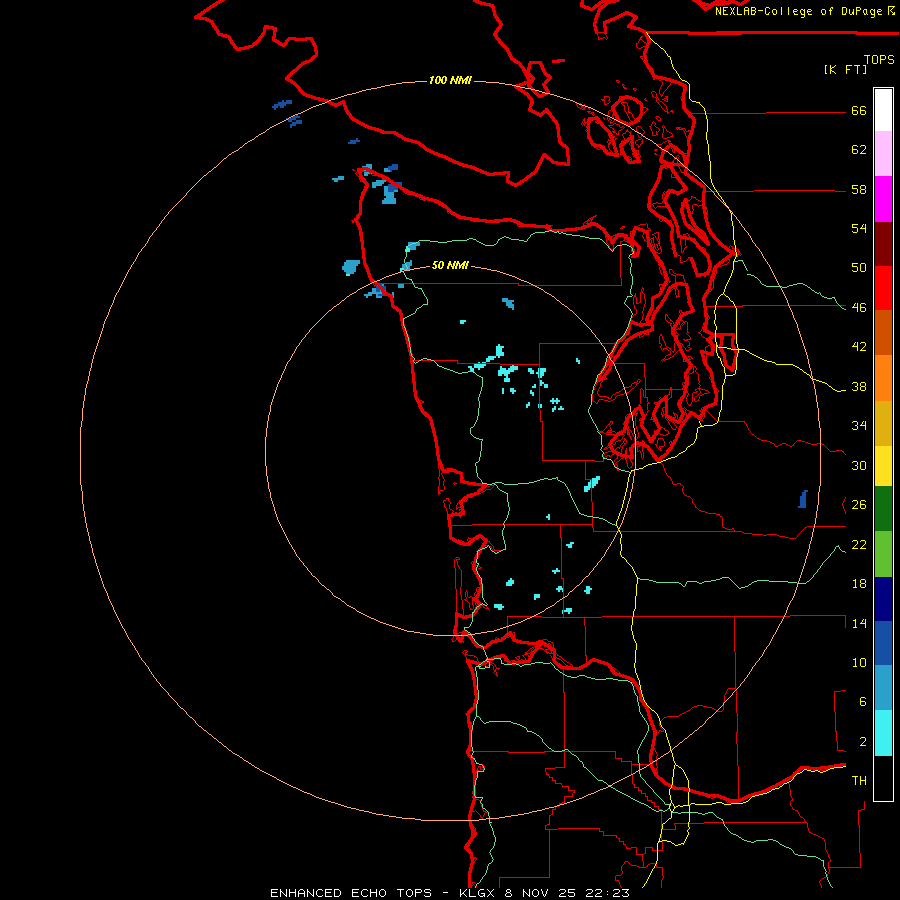900x900 pixels.
Task: Click the "58" scale value
Action: pos(859,189)
